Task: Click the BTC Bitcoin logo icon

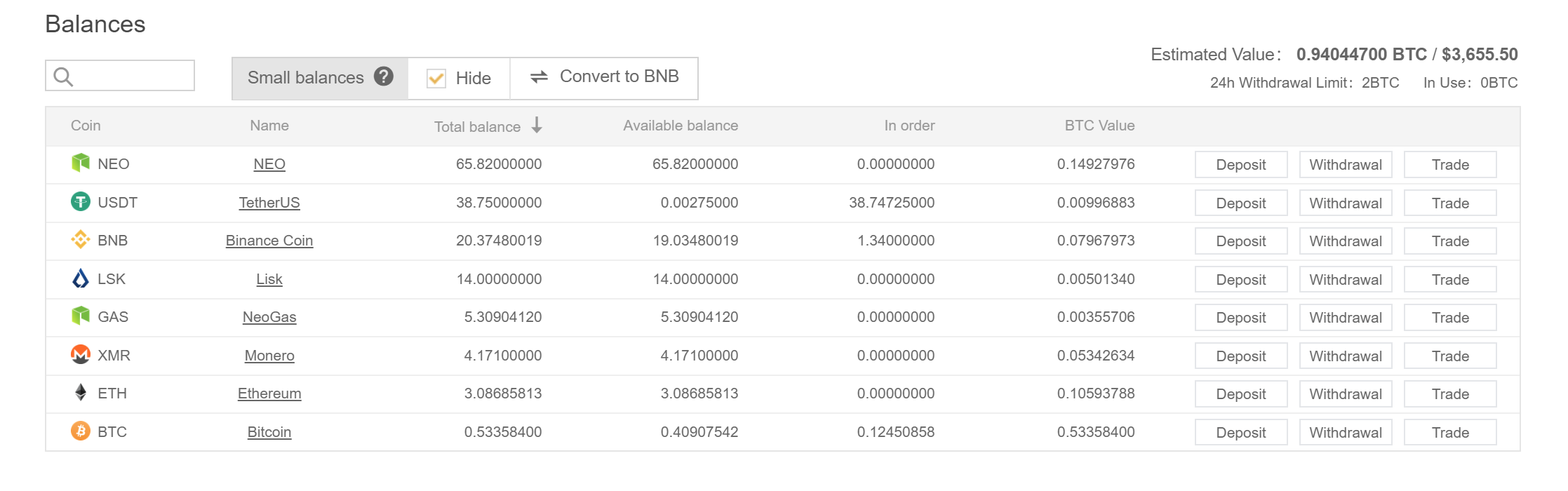Action: point(81,431)
